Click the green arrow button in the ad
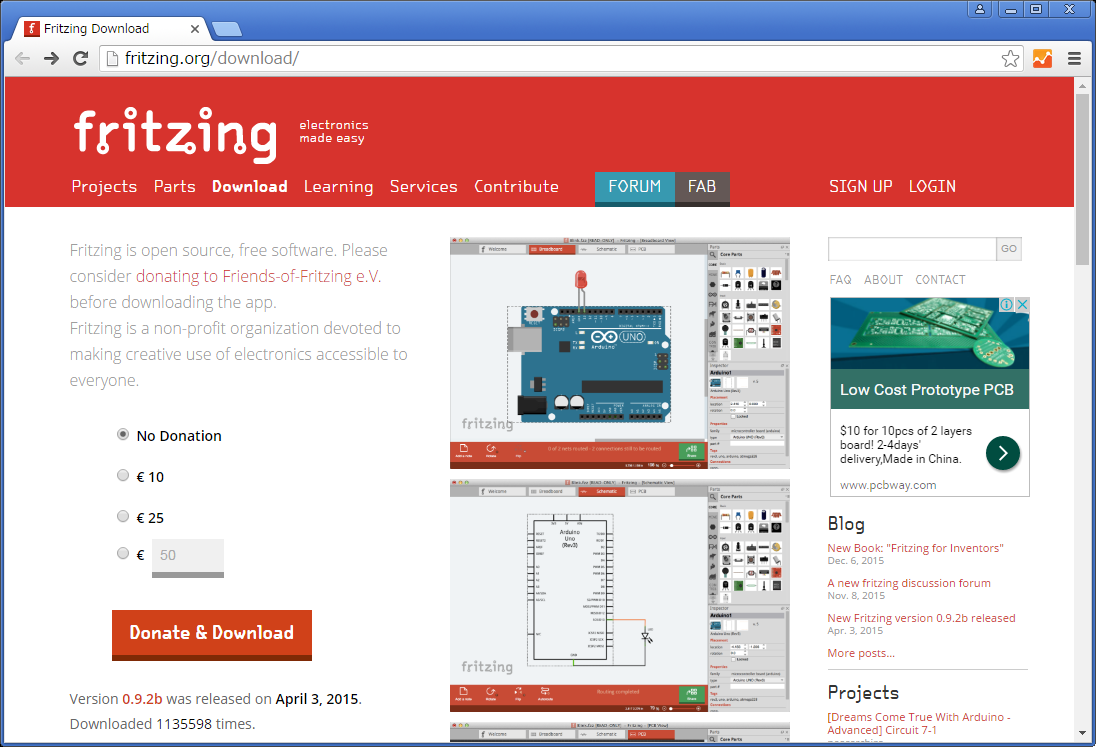Screen dimensions: 1096x747 (1003, 453)
